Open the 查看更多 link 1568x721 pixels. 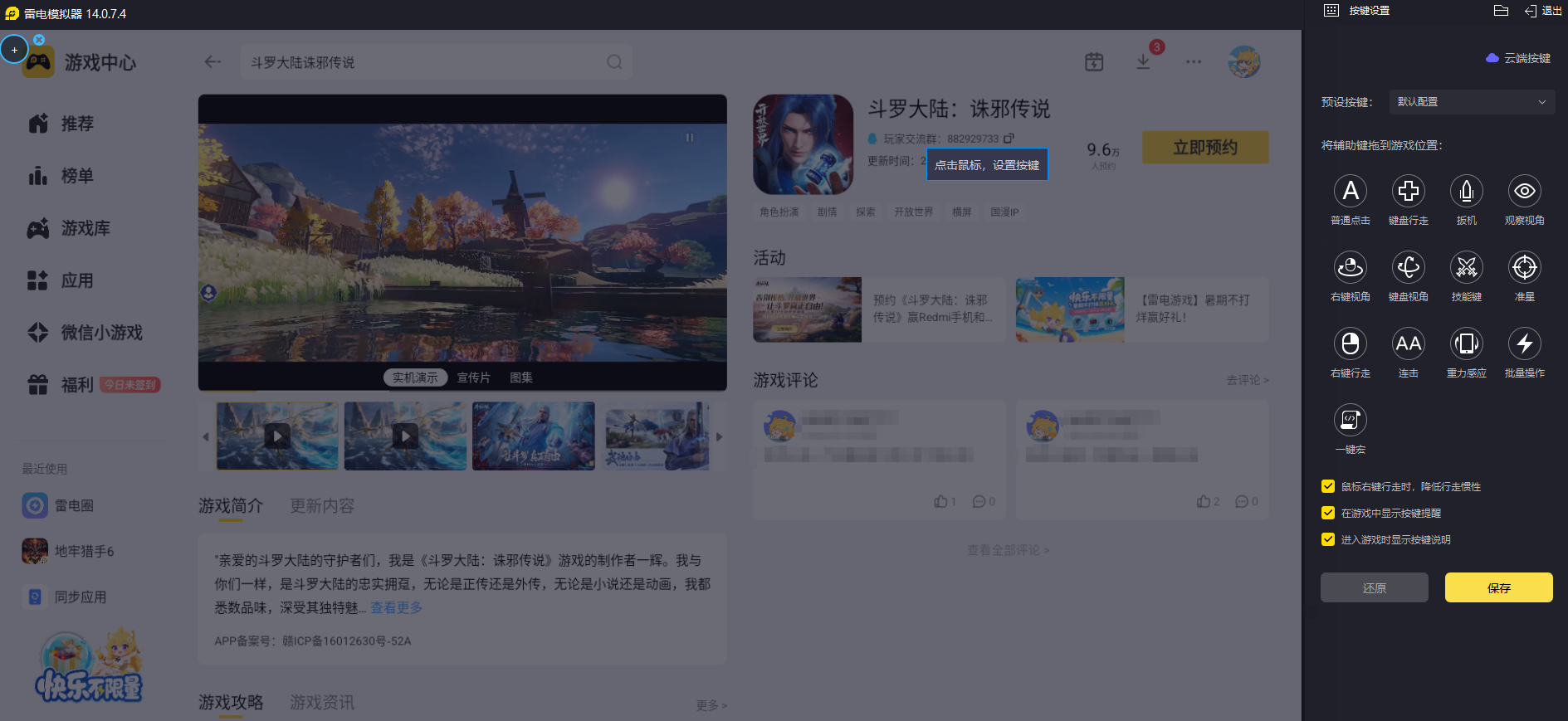click(x=397, y=608)
